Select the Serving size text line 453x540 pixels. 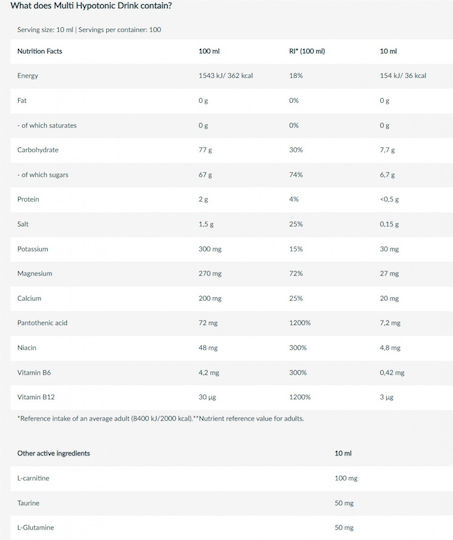(89, 30)
